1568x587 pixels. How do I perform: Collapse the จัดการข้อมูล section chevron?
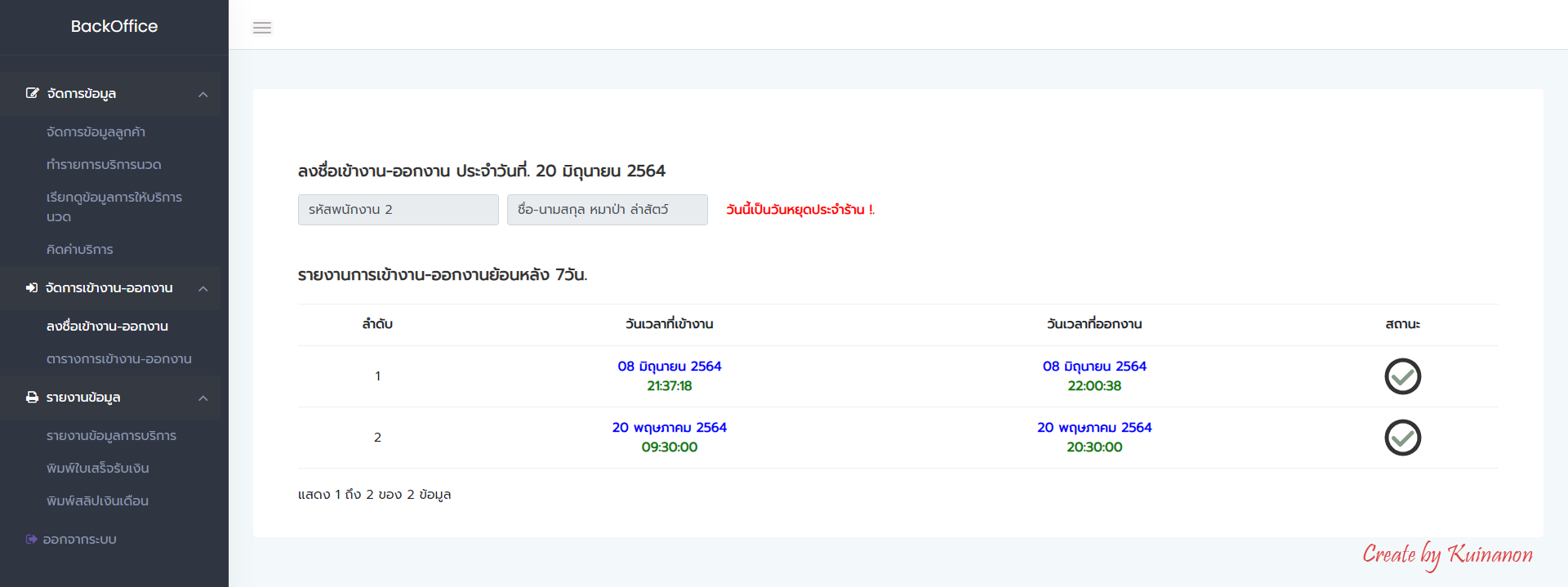click(203, 95)
